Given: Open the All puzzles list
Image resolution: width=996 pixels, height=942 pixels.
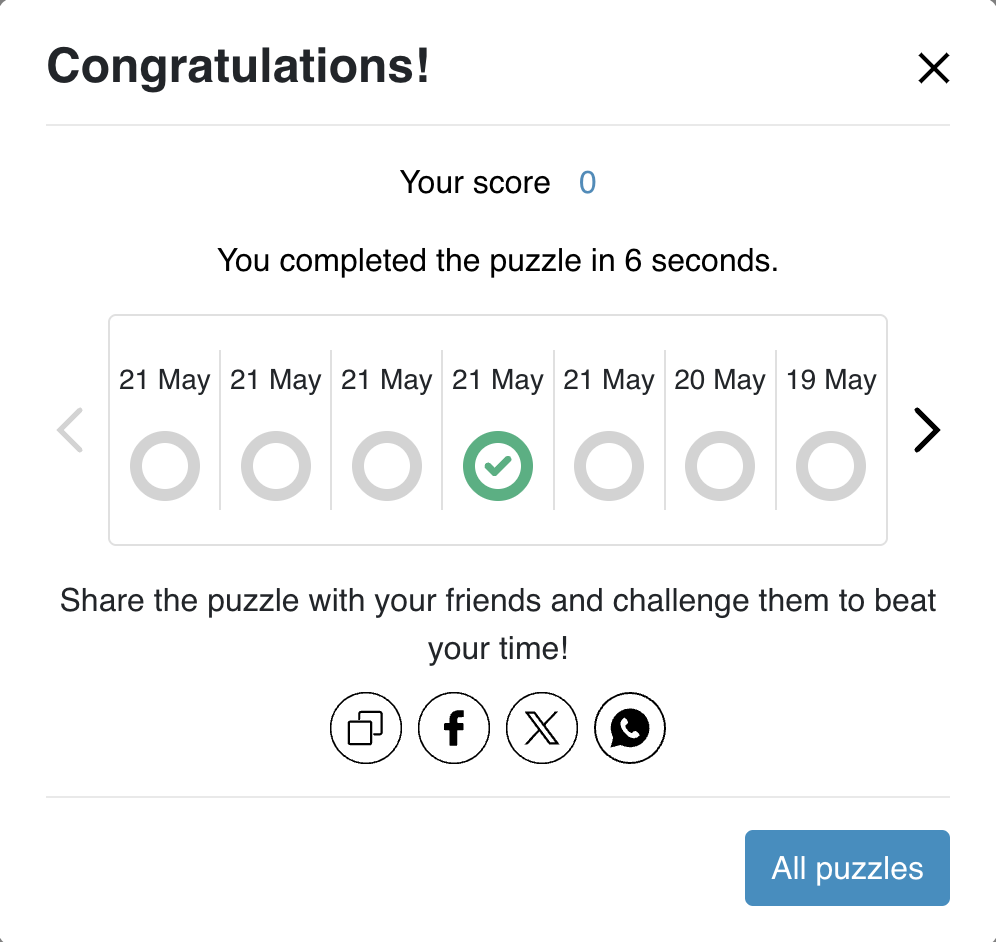Looking at the screenshot, I should tap(847, 868).
